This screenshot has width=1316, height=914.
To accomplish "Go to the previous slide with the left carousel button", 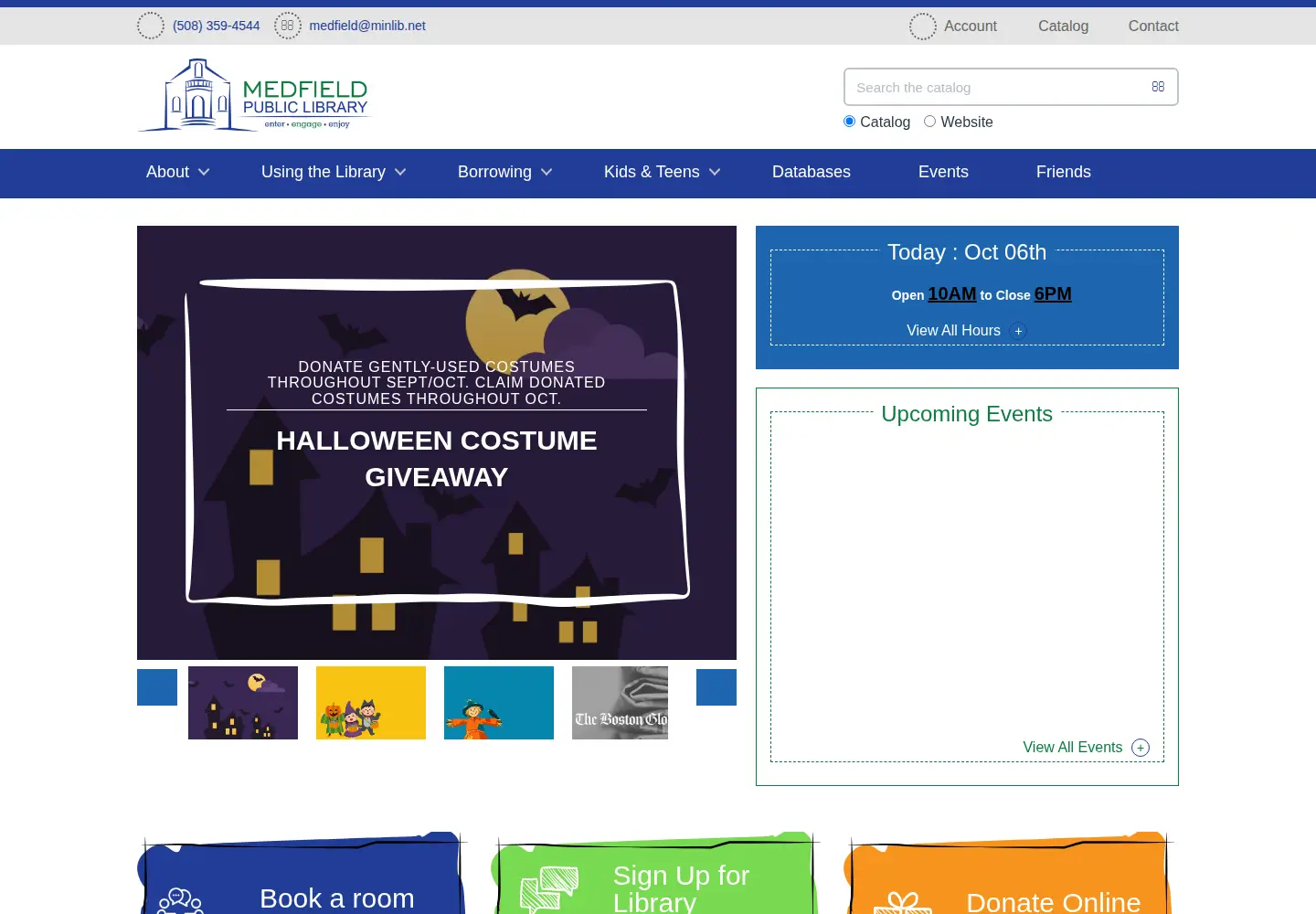I will (157, 687).
